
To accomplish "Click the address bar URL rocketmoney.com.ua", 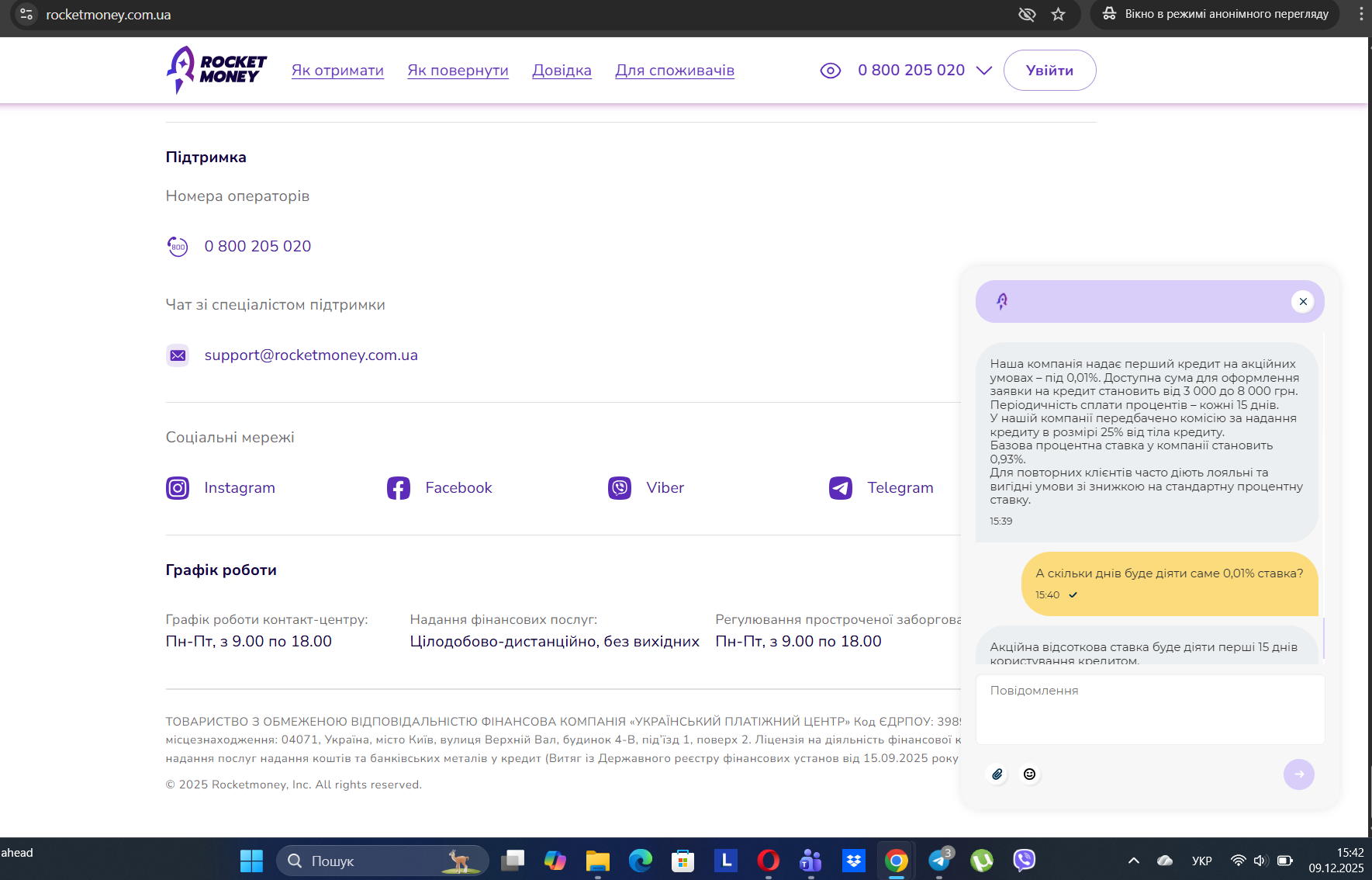I will pos(109,15).
